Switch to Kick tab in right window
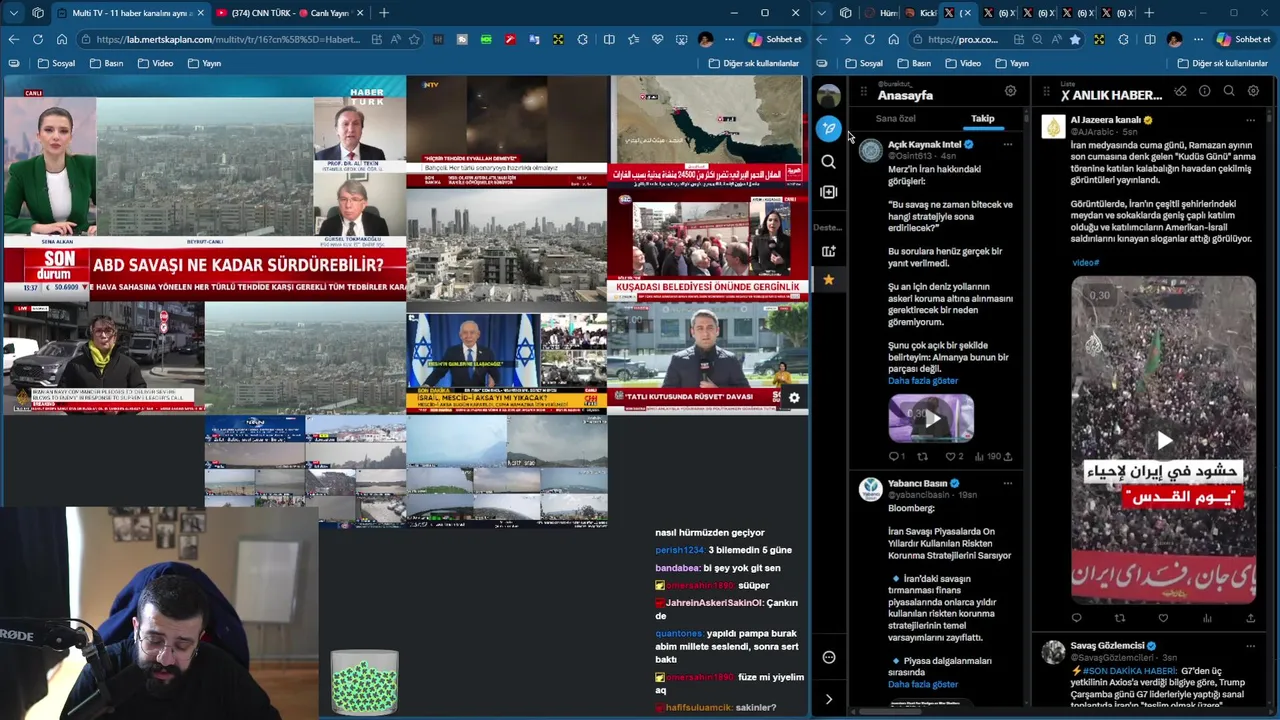The width and height of the screenshot is (1280, 720). tap(922, 13)
